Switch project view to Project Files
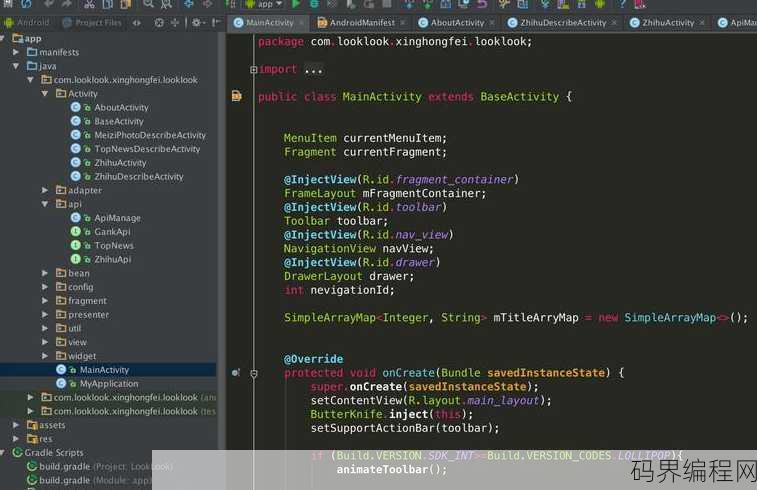 pyautogui.click(x=92, y=22)
